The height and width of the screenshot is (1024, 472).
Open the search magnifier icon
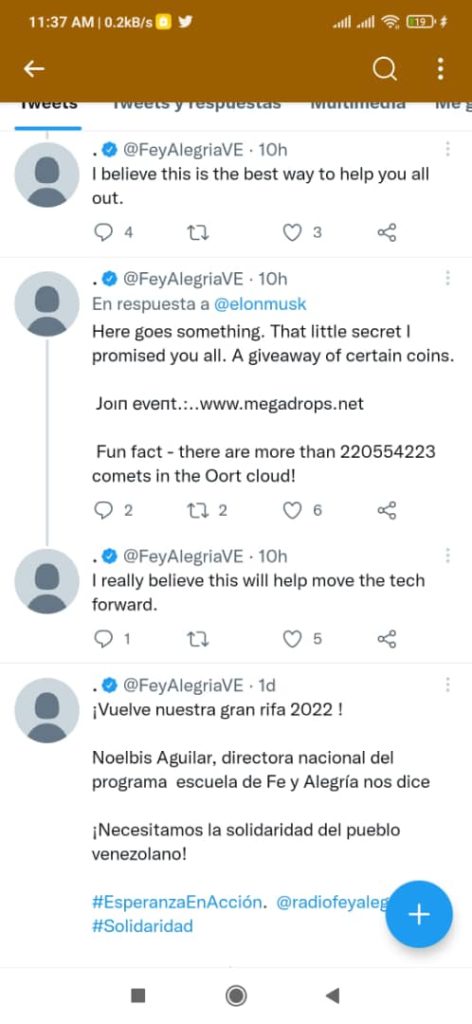(x=385, y=69)
